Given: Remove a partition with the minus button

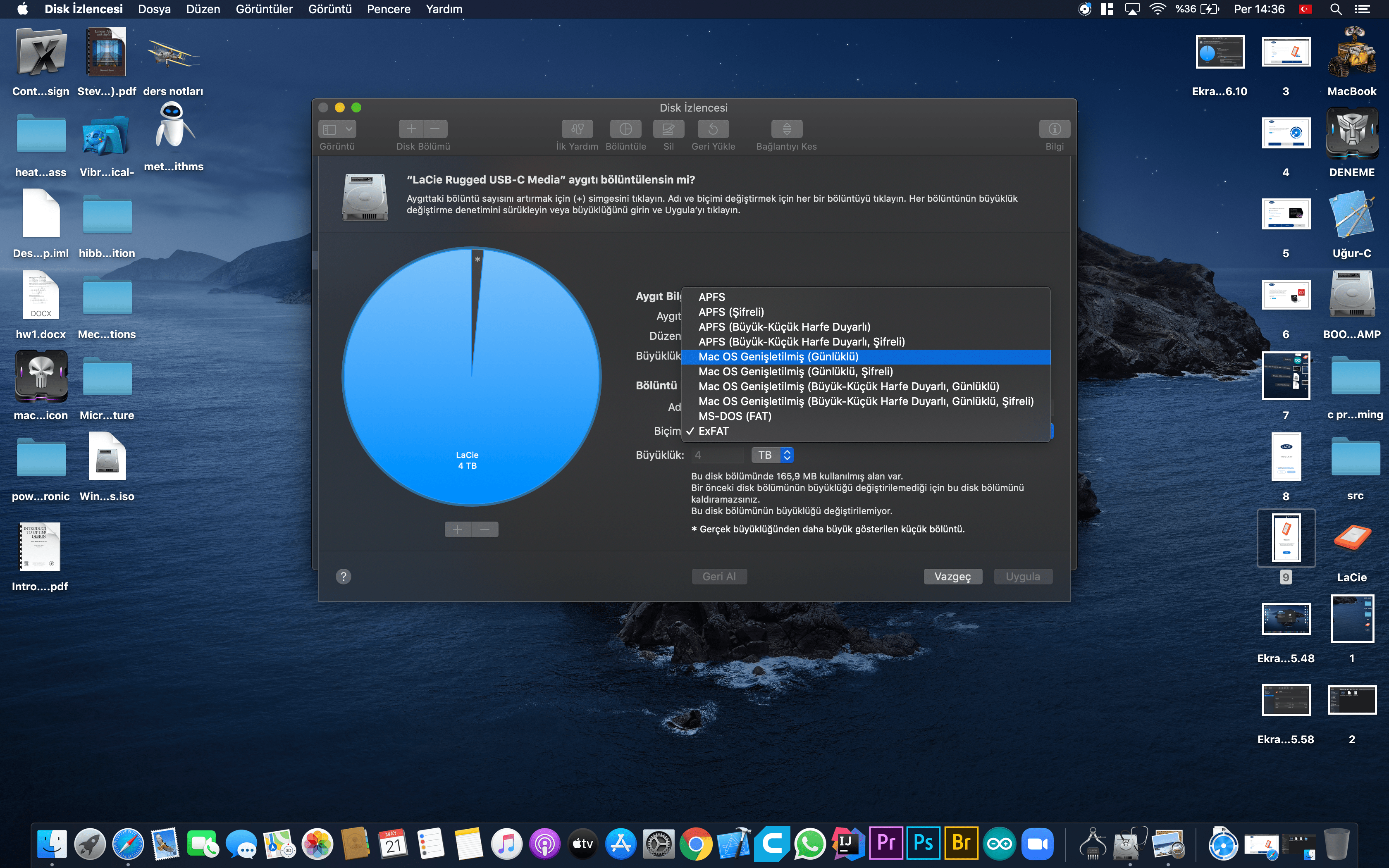Looking at the screenshot, I should point(485,529).
